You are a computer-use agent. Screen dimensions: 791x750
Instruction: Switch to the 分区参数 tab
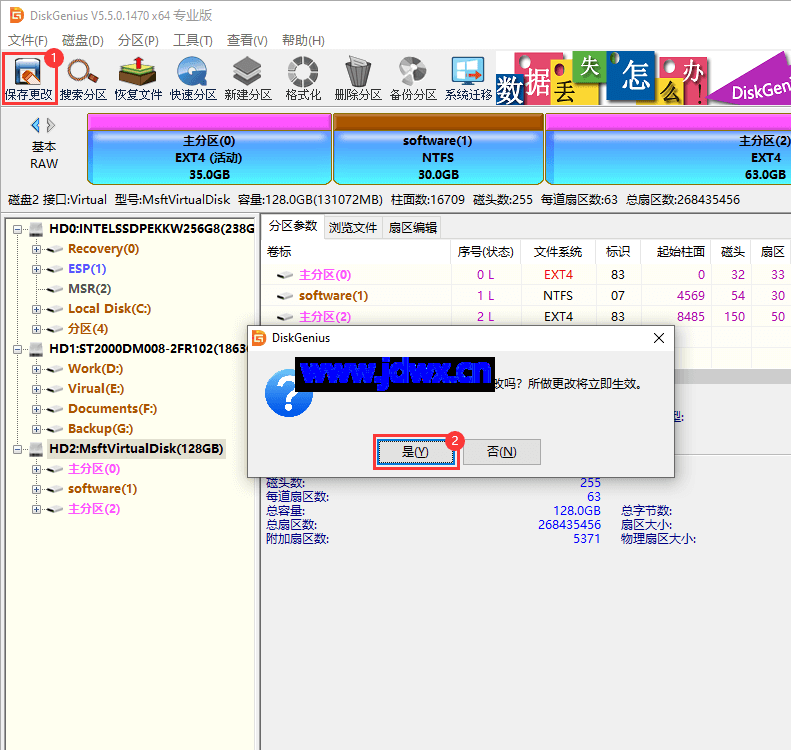[293, 226]
